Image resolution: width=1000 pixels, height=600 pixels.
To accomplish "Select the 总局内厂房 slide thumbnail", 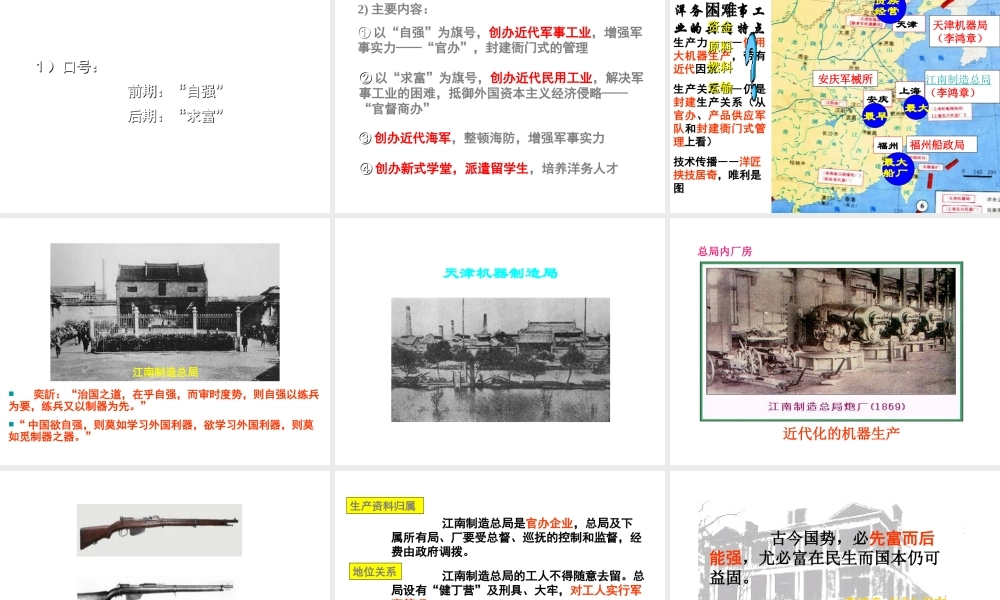I will [835, 341].
